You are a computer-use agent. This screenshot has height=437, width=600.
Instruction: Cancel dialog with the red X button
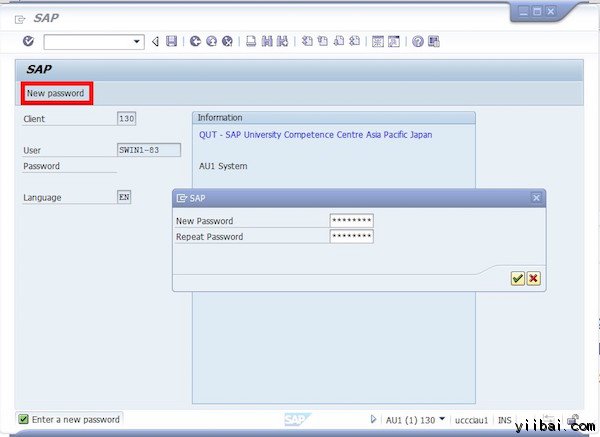[x=533, y=278]
